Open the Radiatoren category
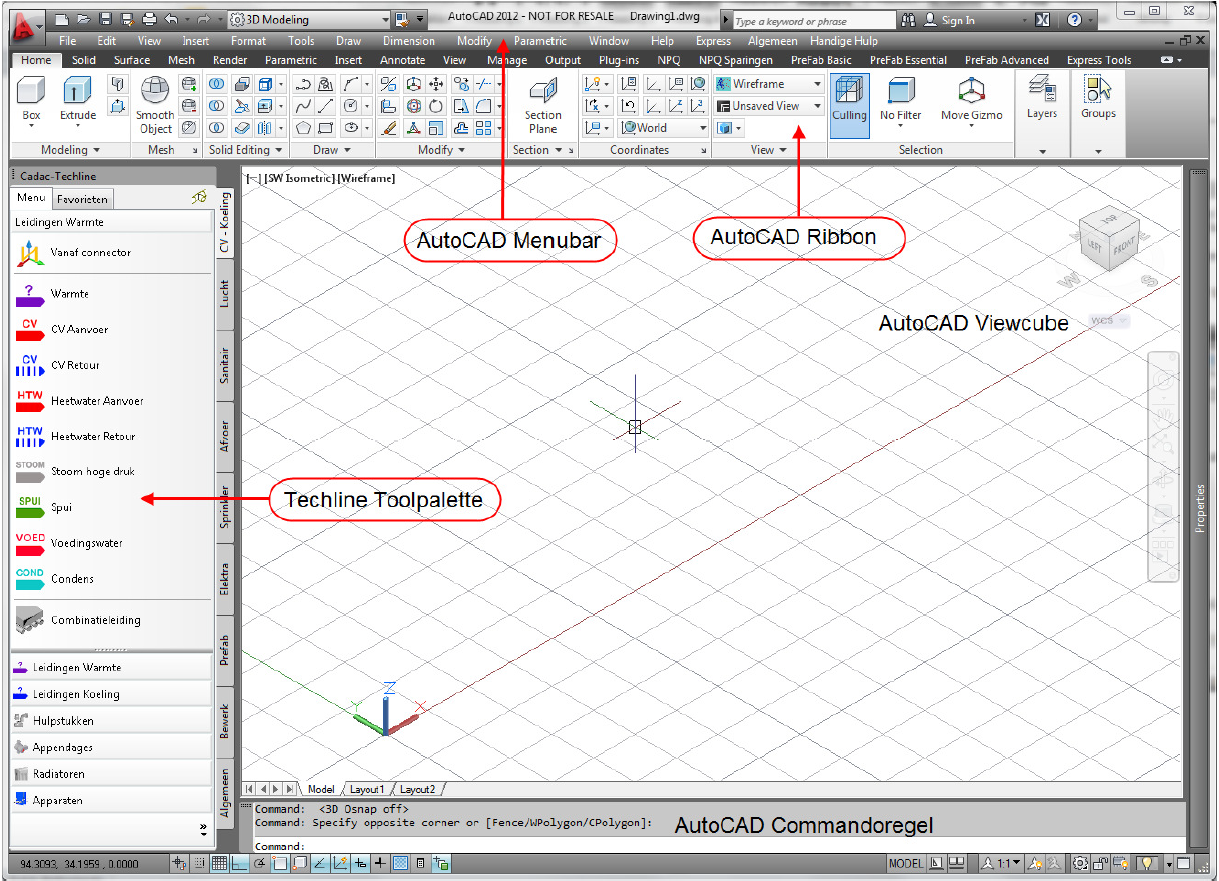Viewport: 1219px width, 881px height. point(110,774)
